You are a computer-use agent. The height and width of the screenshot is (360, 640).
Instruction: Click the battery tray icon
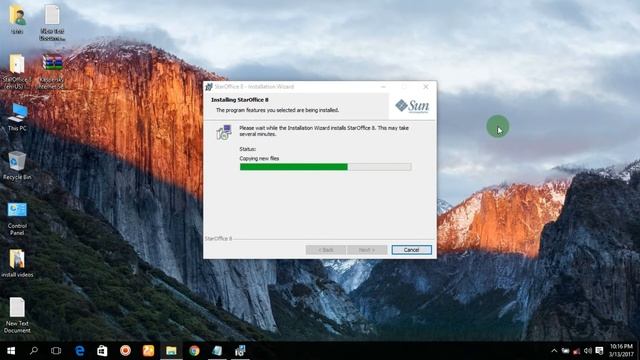(x=565, y=351)
